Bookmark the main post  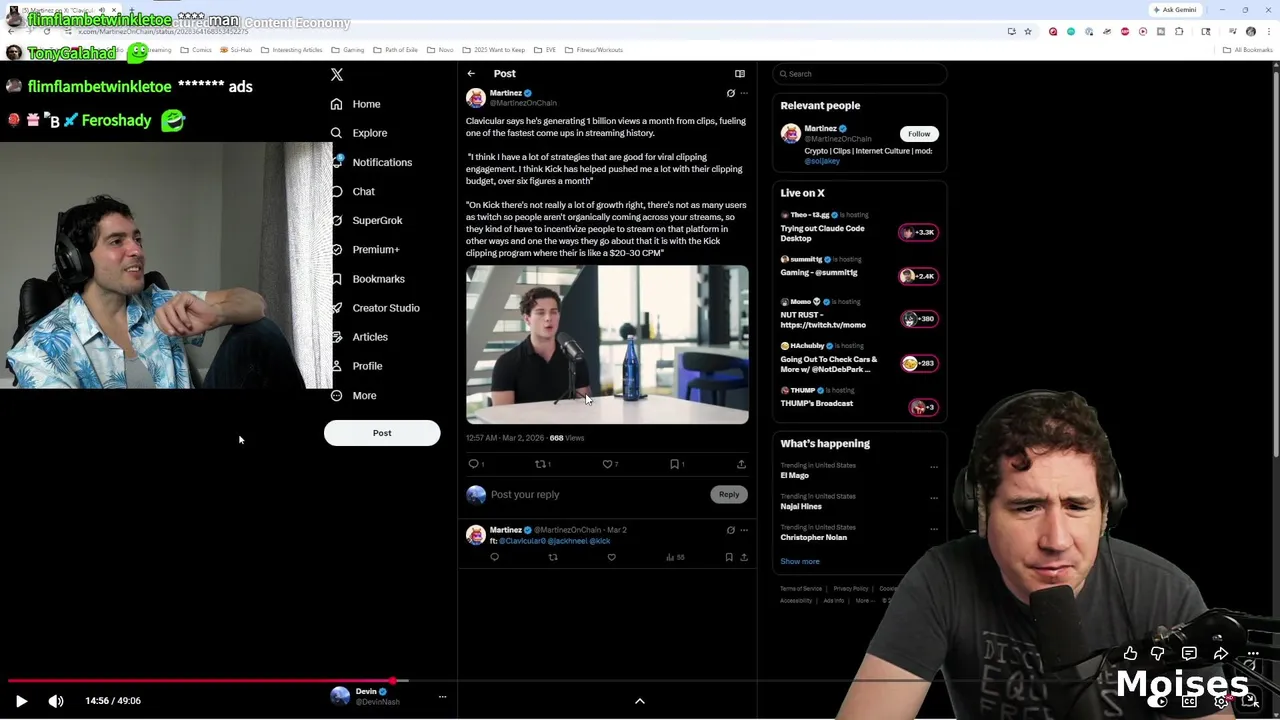click(x=676, y=464)
